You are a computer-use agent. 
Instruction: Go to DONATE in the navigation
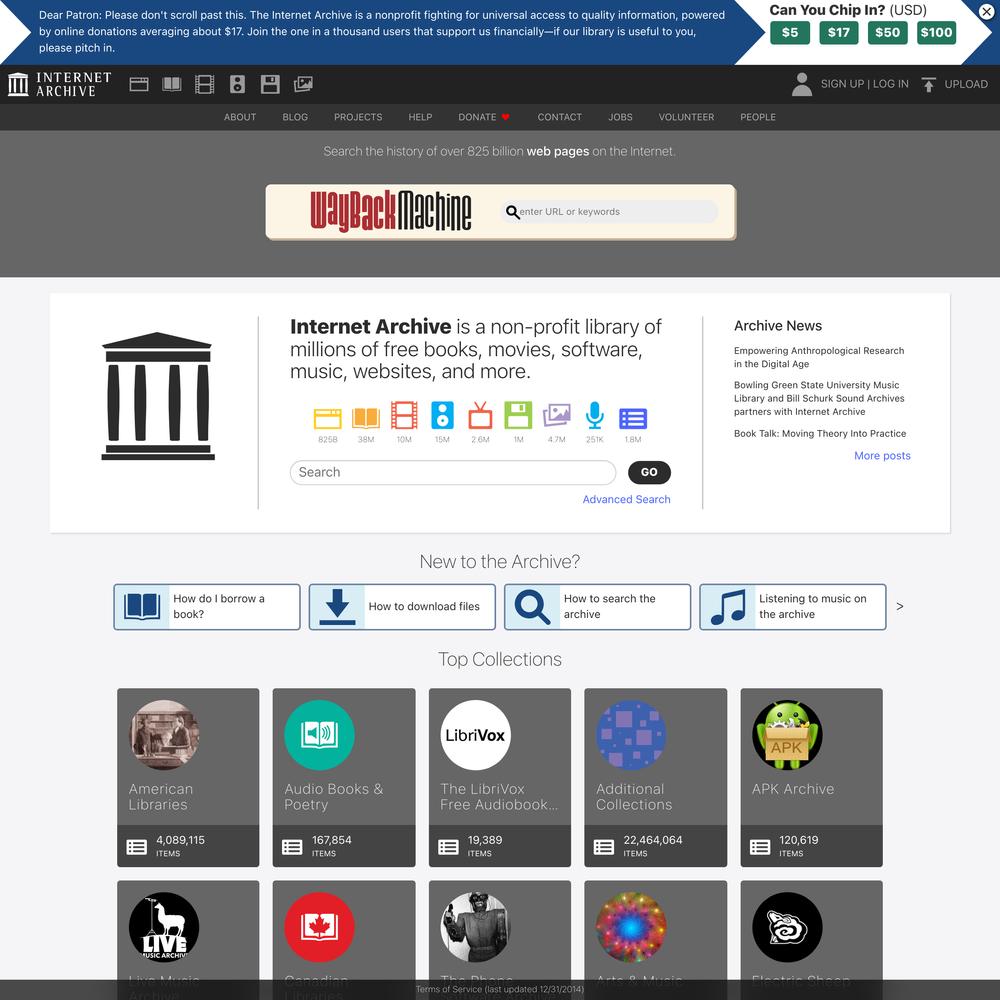484,117
